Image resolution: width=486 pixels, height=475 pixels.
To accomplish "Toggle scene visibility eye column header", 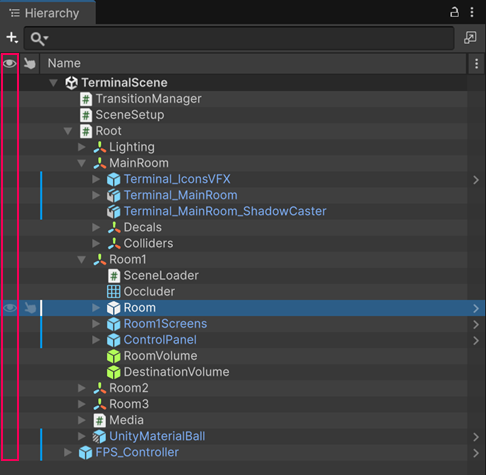I will coord(10,63).
